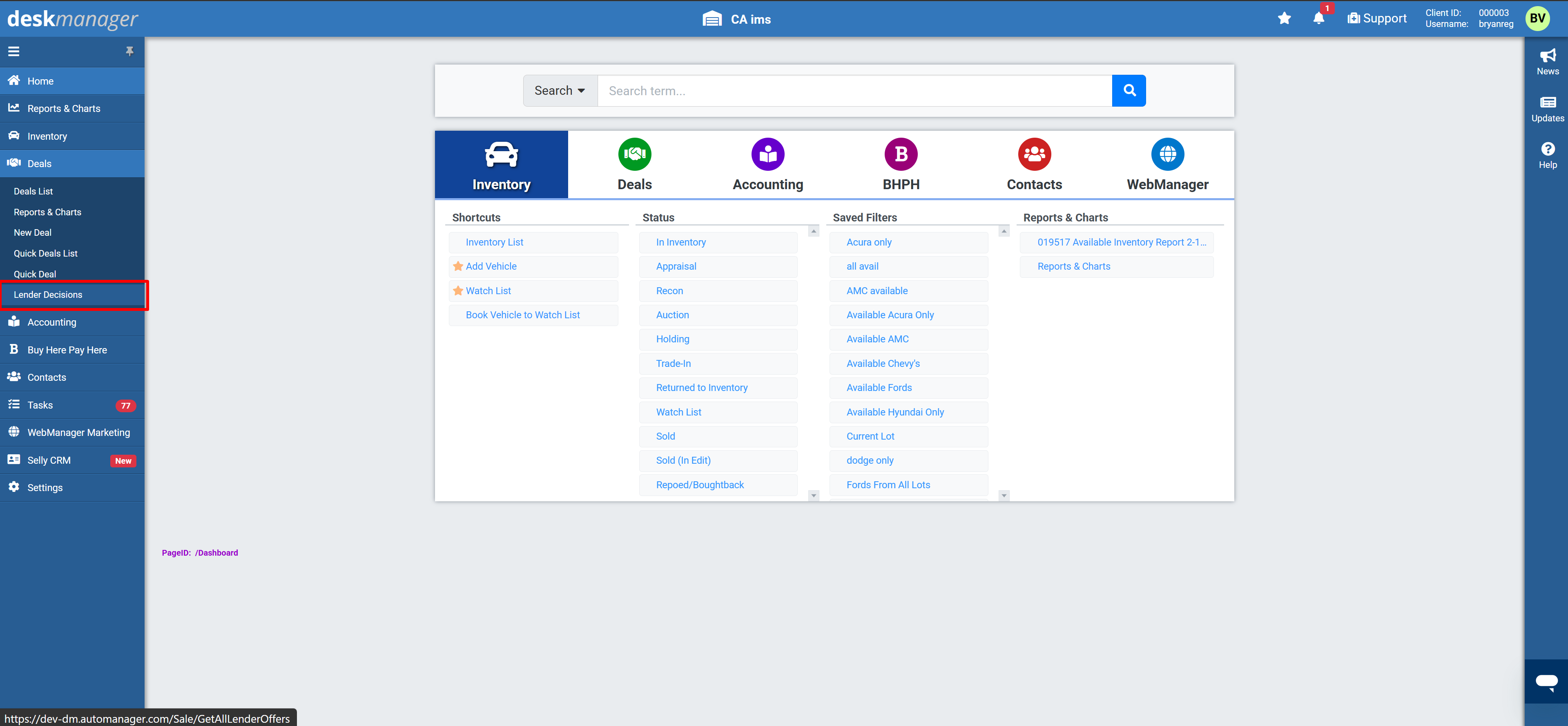Open Reports & Charts under Deals submenu
Viewport: 1568px width, 726px height.
72,212
